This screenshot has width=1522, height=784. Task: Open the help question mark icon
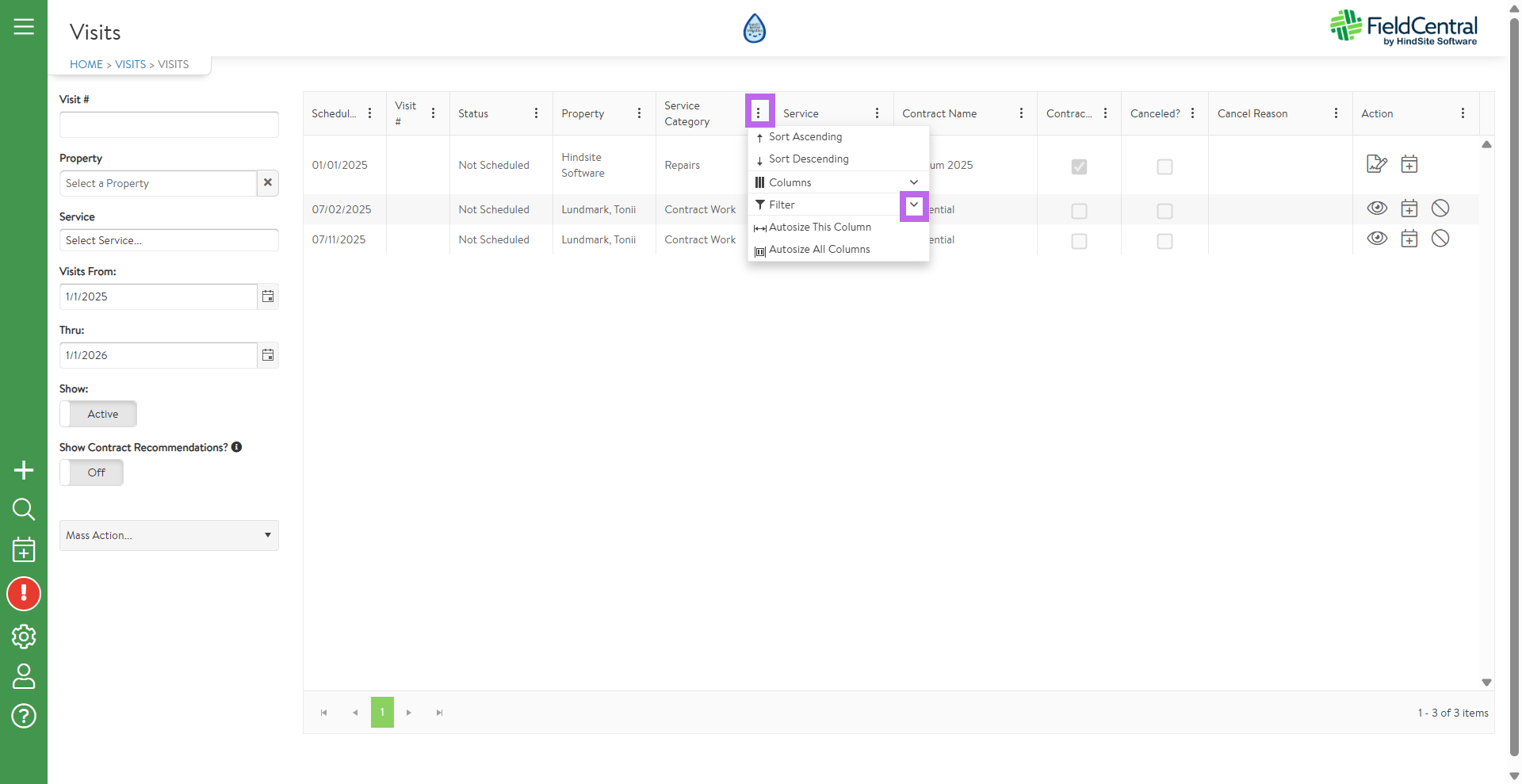(24, 716)
